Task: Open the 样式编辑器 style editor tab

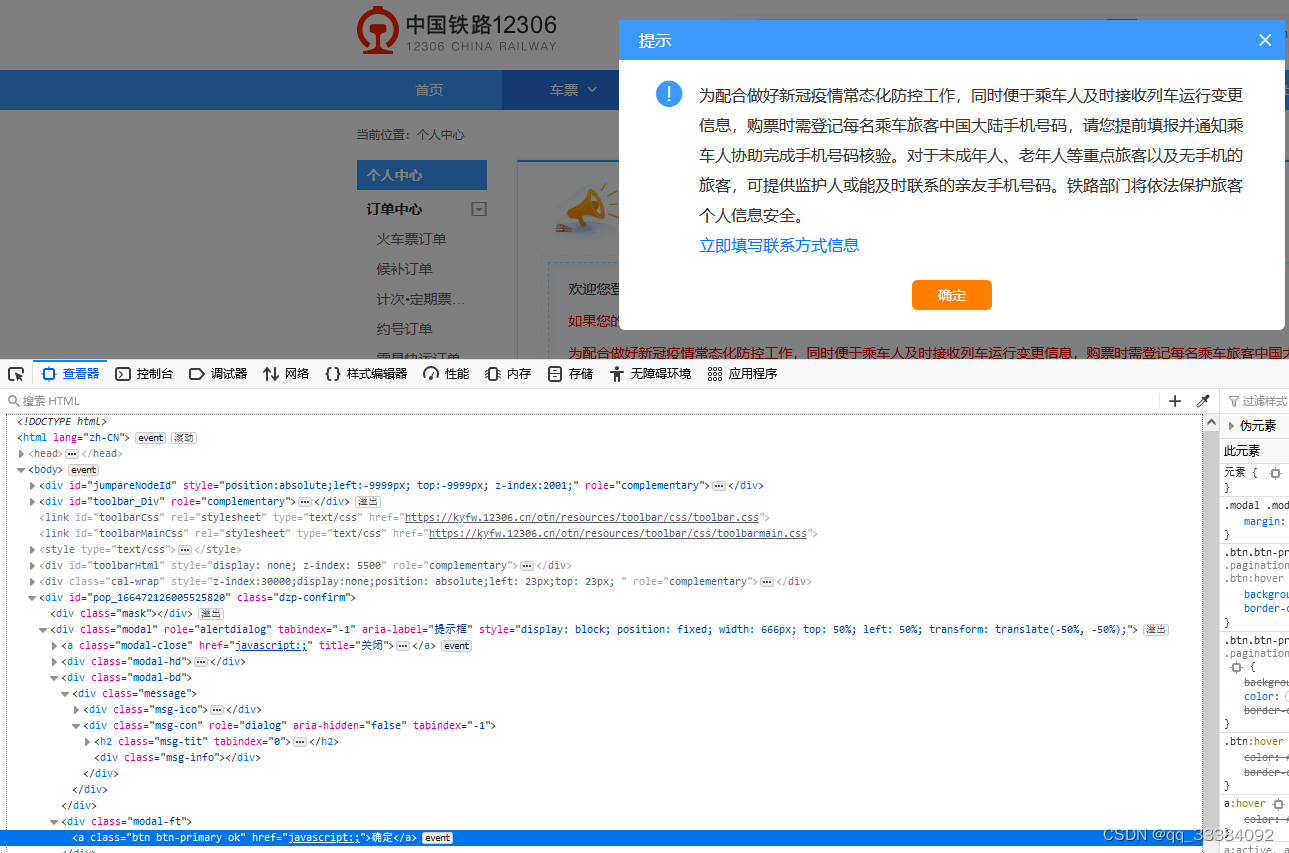Action: click(x=366, y=374)
